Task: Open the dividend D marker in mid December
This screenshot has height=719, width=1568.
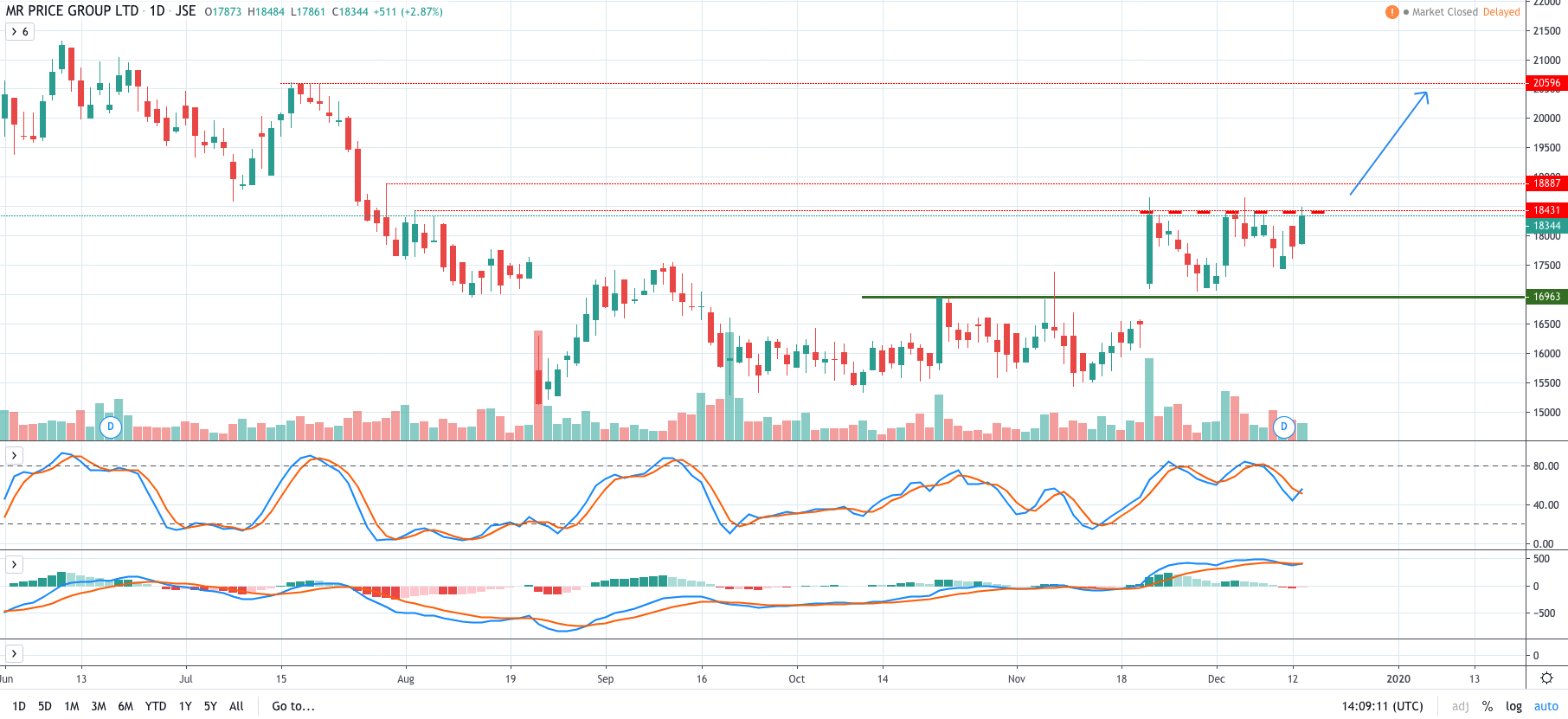Action: click(x=1283, y=427)
